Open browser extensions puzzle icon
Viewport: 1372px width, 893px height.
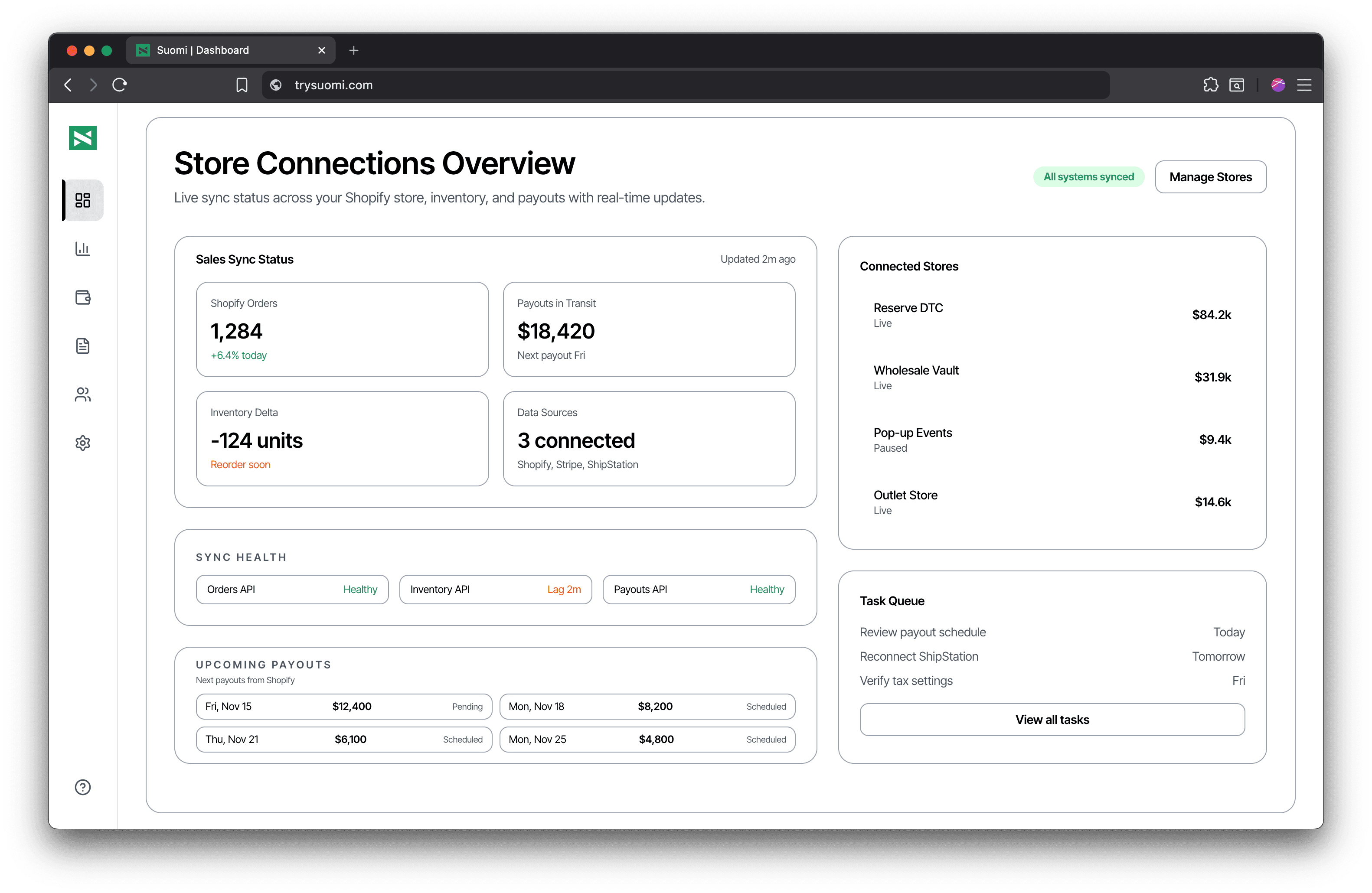point(1211,85)
